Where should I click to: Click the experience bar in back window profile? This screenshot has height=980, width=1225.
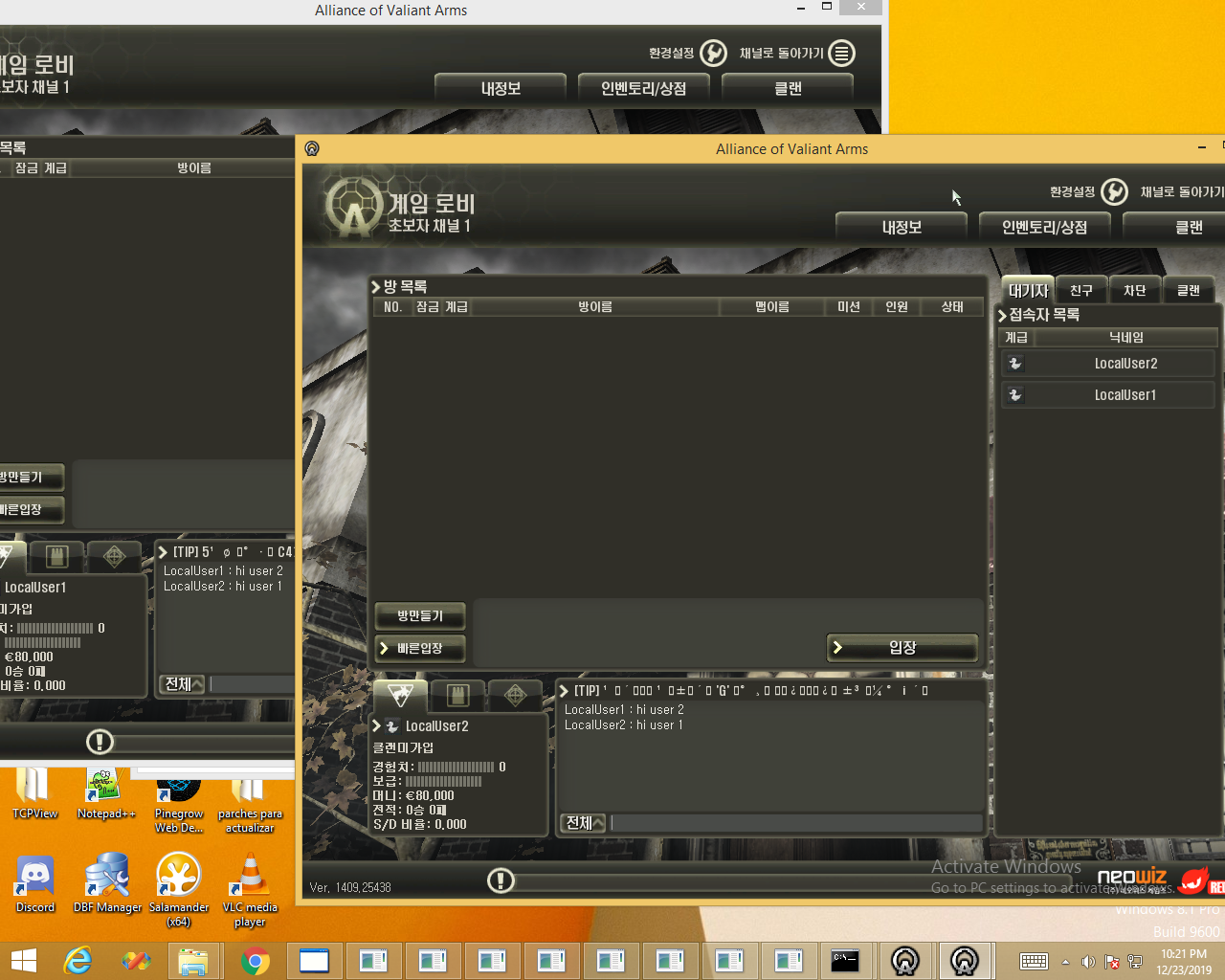[56, 628]
